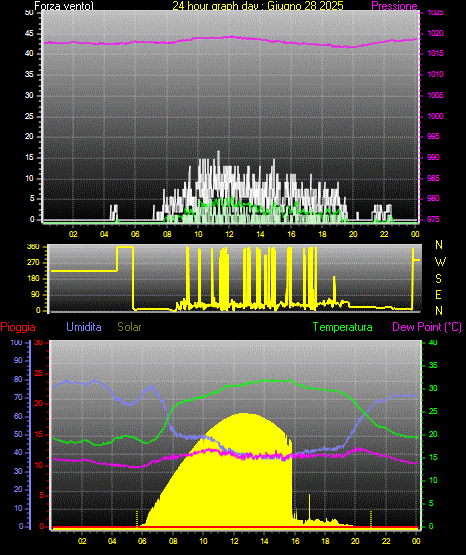The width and height of the screenshot is (466, 555).
Task: Click the Dew Point (°C) legend label
Action: click(x=427, y=327)
